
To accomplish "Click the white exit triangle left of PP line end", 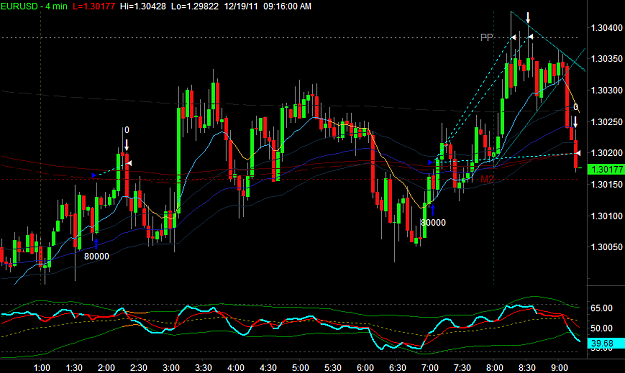I will [x=513, y=37].
